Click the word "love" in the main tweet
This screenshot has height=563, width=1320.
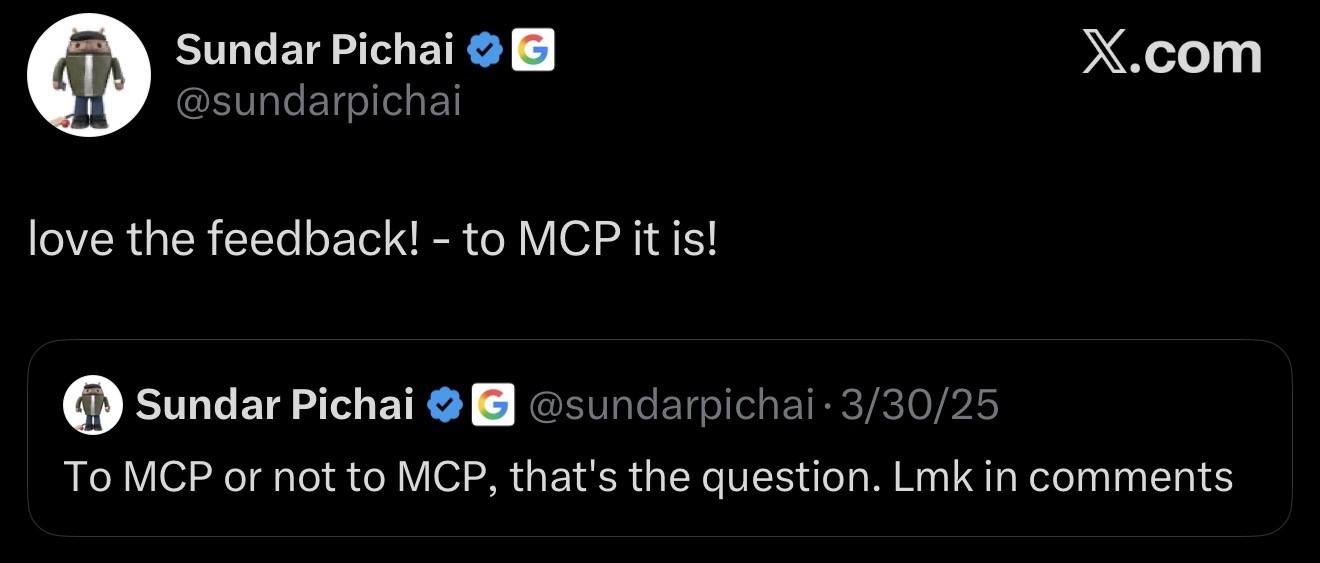65,241
